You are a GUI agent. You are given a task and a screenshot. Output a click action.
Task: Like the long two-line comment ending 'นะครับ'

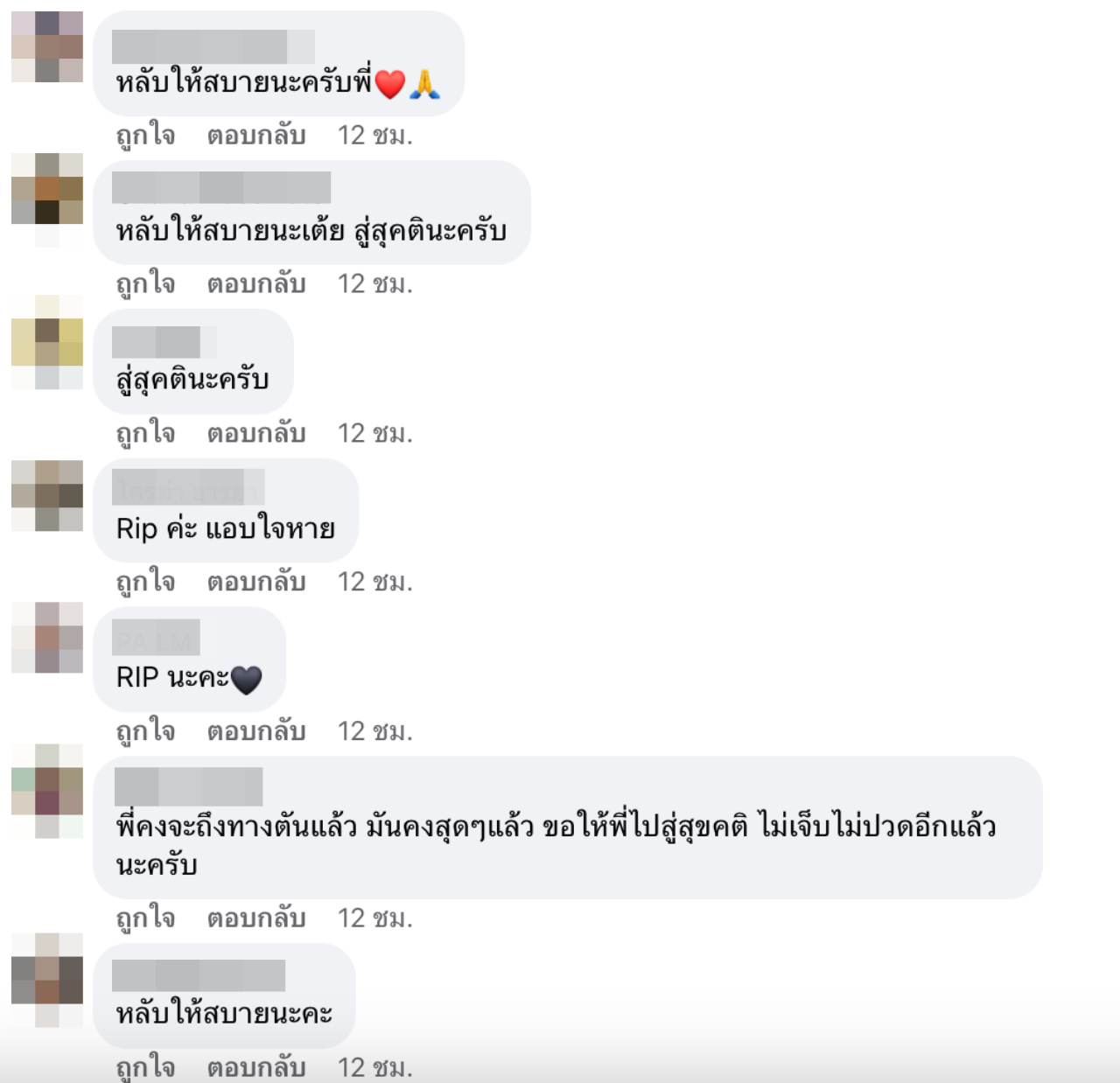145,919
